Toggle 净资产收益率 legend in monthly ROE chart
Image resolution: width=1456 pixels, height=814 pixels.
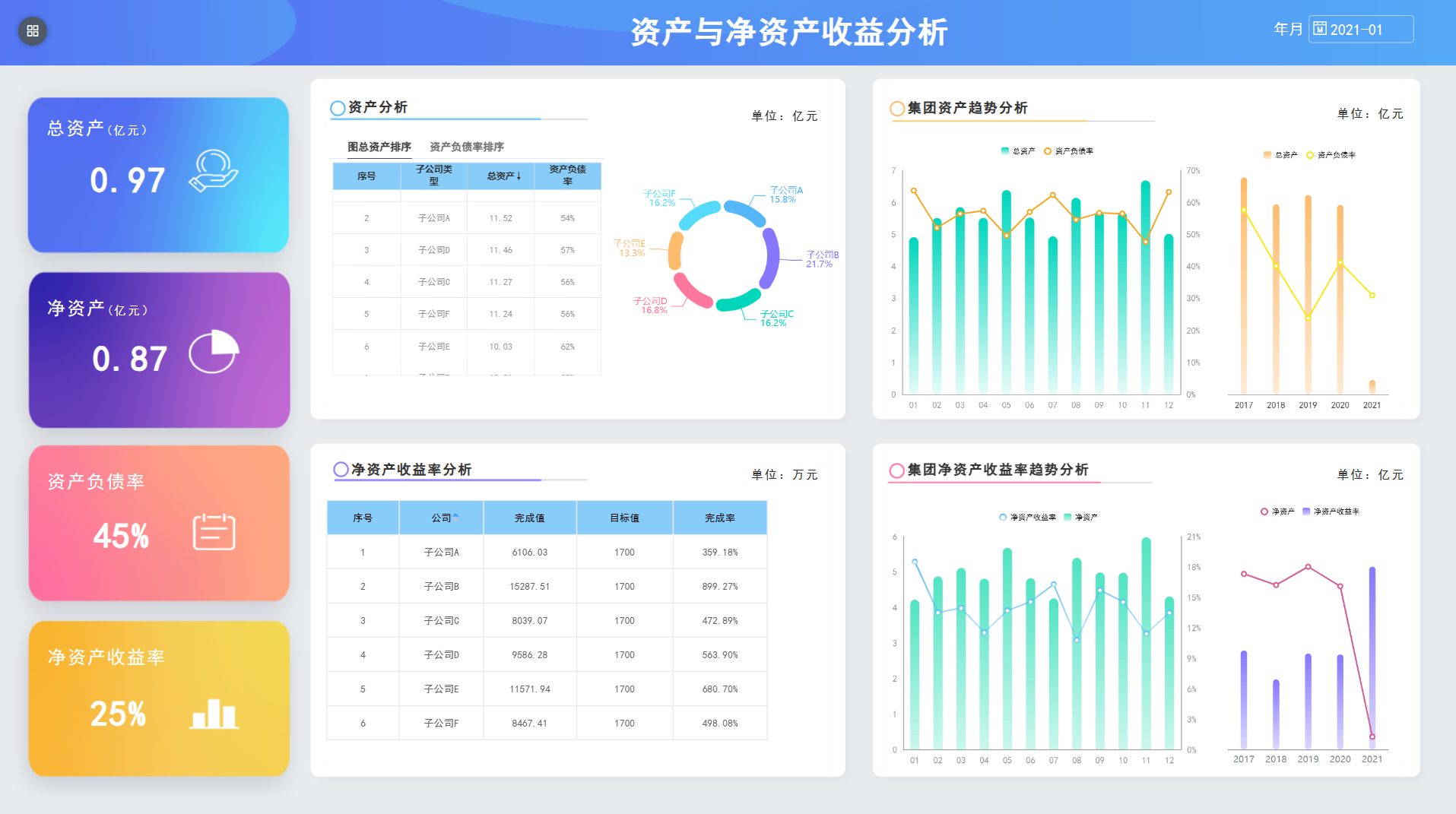pos(1027,518)
